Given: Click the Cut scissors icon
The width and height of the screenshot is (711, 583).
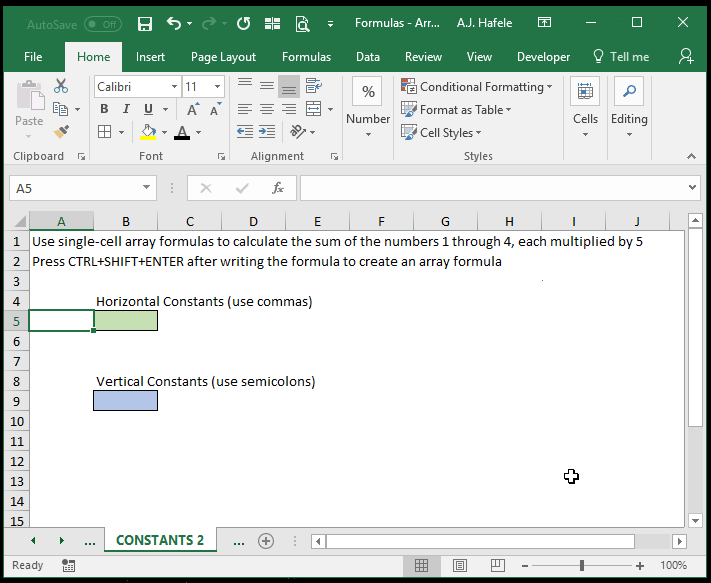Looking at the screenshot, I should (x=61, y=86).
